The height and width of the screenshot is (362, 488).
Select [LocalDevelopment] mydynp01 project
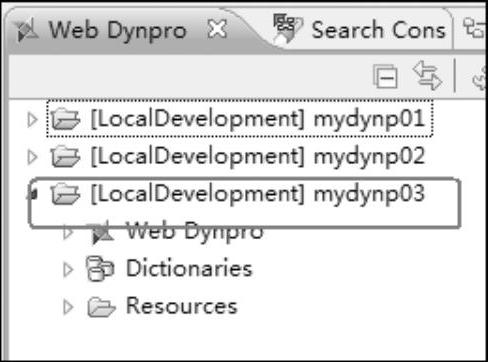point(258,119)
